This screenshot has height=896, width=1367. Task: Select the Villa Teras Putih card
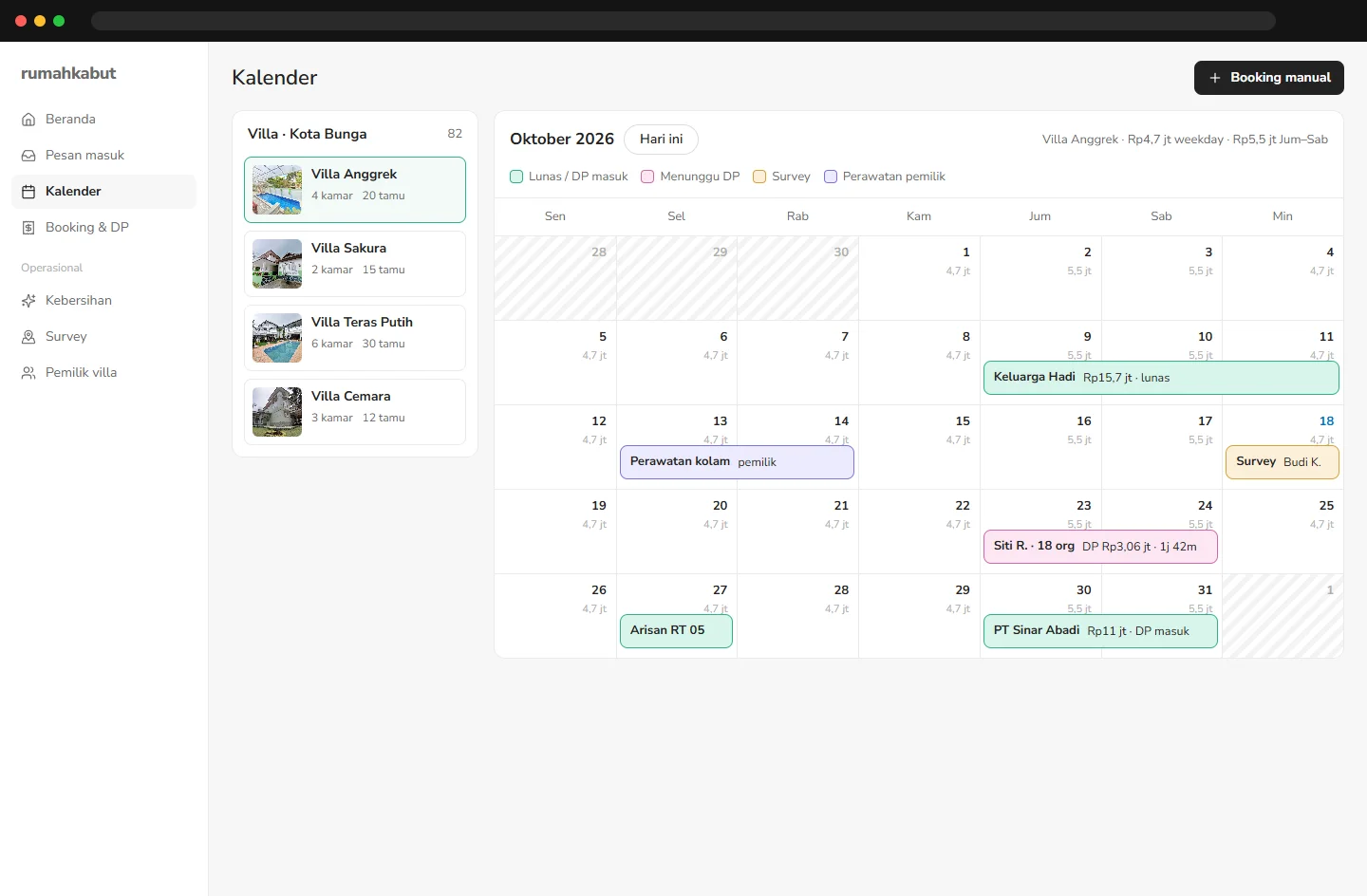[355, 338]
